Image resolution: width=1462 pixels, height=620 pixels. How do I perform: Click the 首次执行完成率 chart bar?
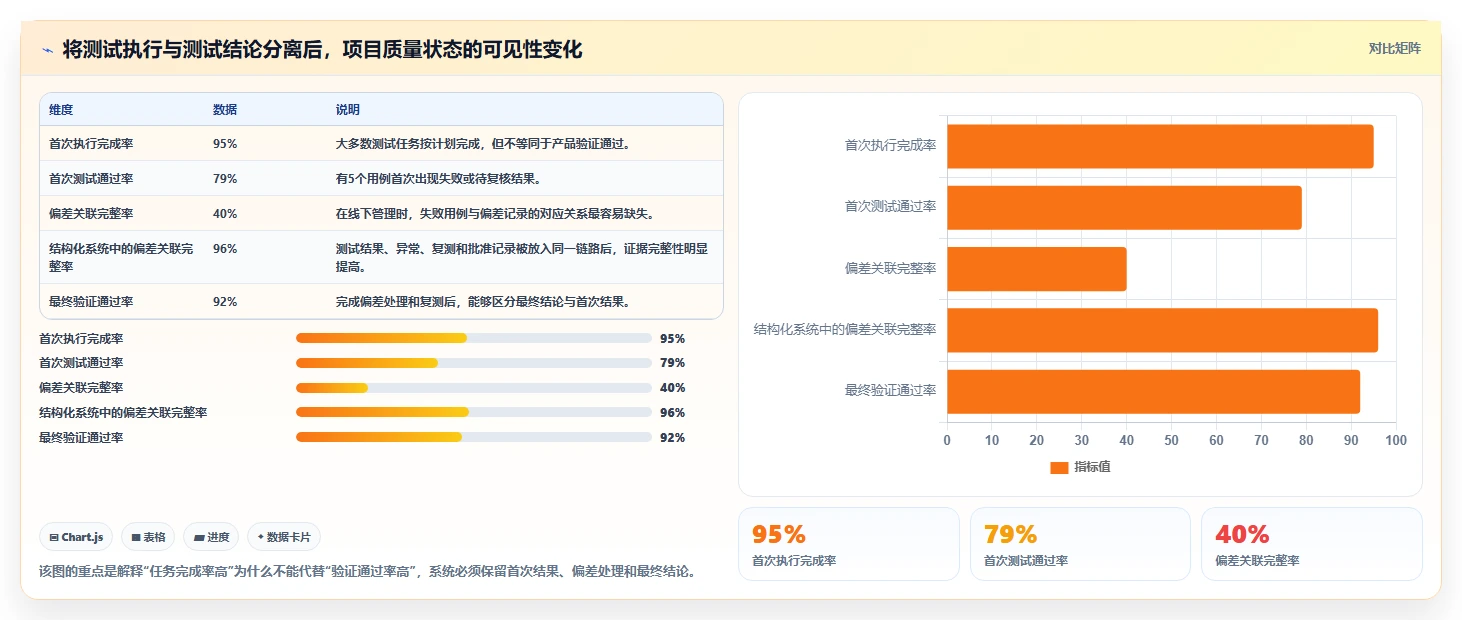(1160, 146)
